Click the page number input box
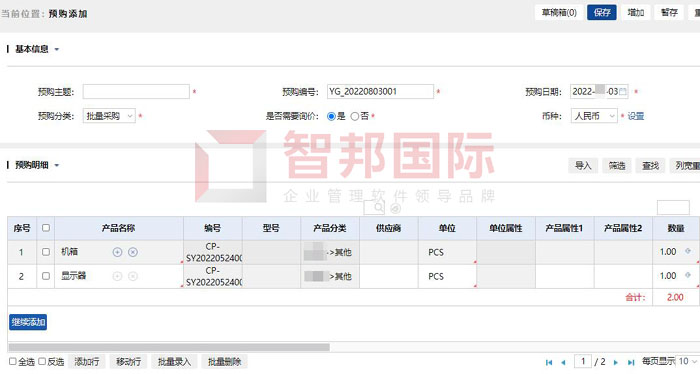700x374 pixels. click(583, 361)
